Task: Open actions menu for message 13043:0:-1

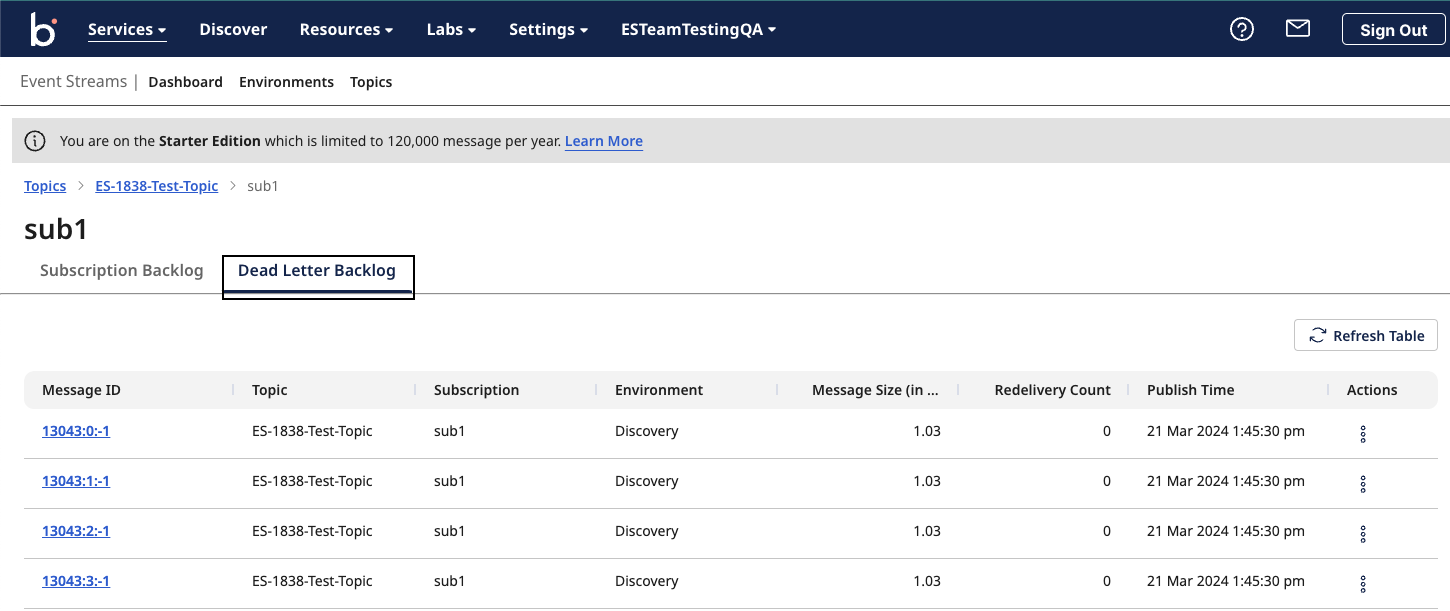Action: pyautogui.click(x=1362, y=434)
